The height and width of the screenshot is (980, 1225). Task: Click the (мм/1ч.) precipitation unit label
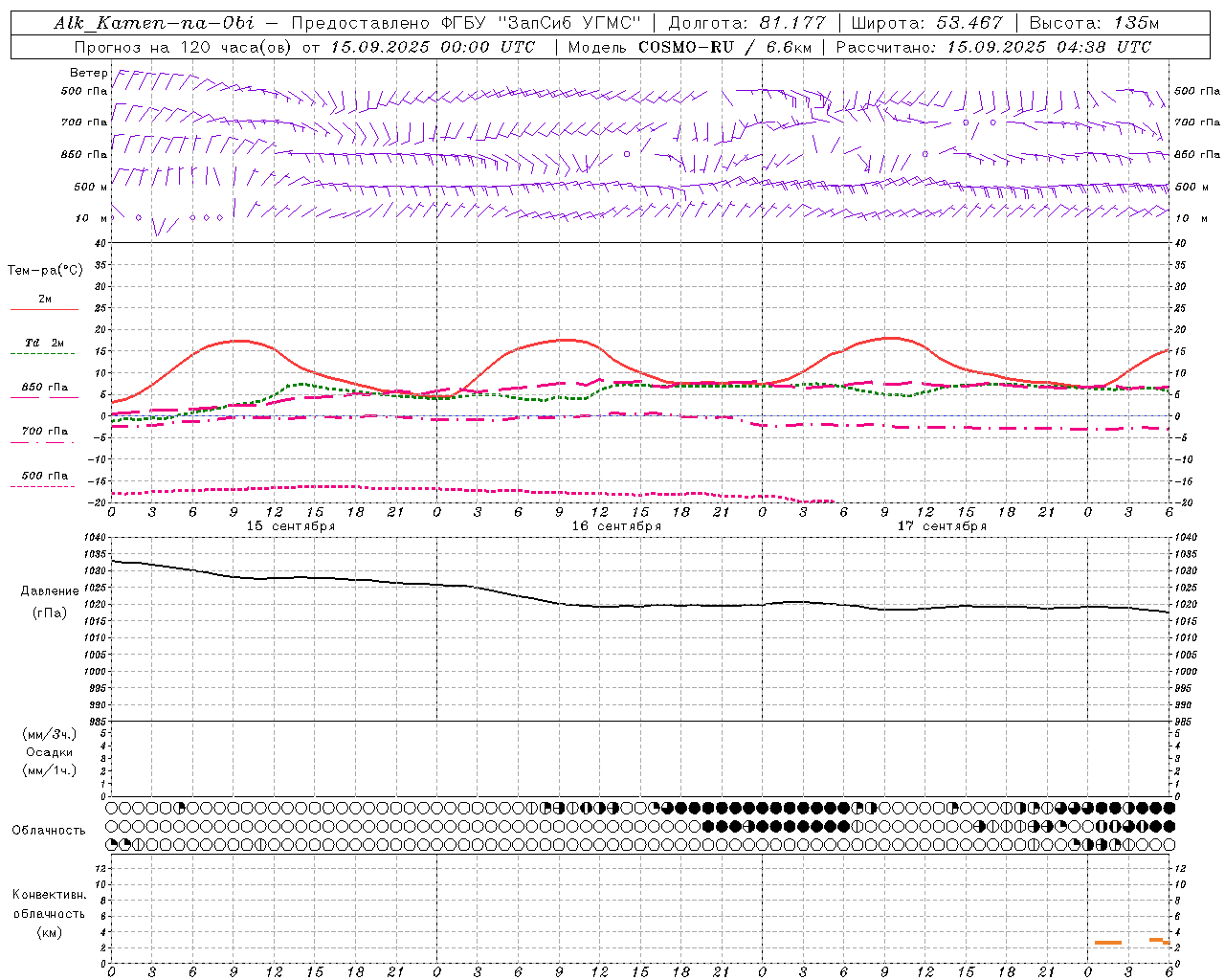point(49,770)
